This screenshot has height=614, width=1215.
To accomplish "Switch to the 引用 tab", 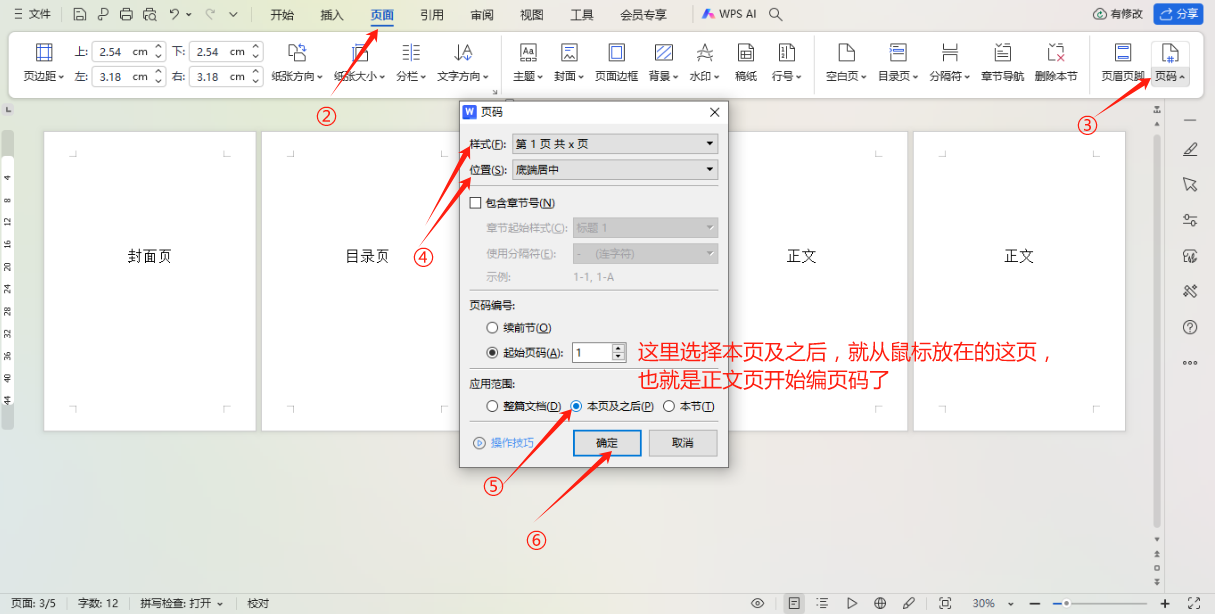I will pyautogui.click(x=432, y=15).
